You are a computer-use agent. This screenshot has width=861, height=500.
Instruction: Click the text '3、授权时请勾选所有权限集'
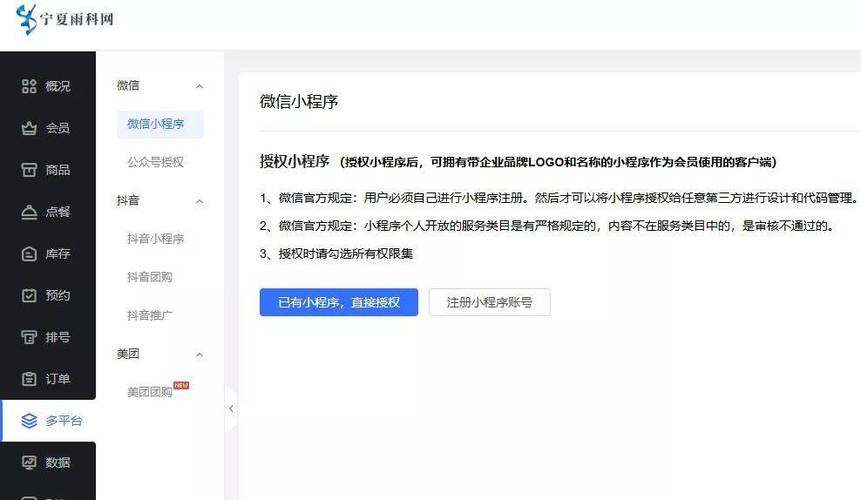point(336,254)
